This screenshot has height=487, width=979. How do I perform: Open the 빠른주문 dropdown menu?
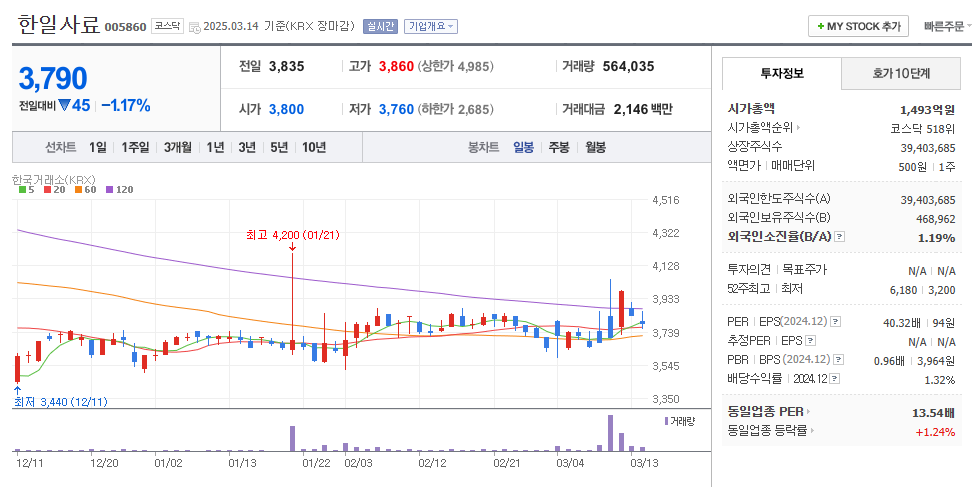(947, 26)
